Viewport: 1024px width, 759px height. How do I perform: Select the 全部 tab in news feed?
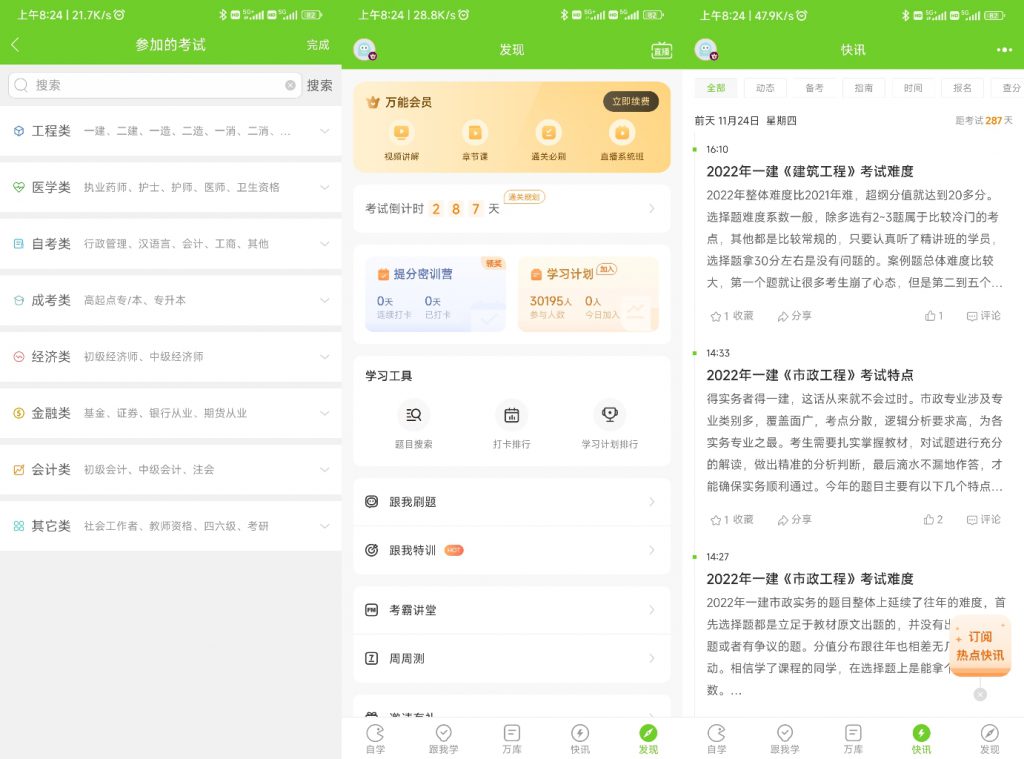coord(716,88)
